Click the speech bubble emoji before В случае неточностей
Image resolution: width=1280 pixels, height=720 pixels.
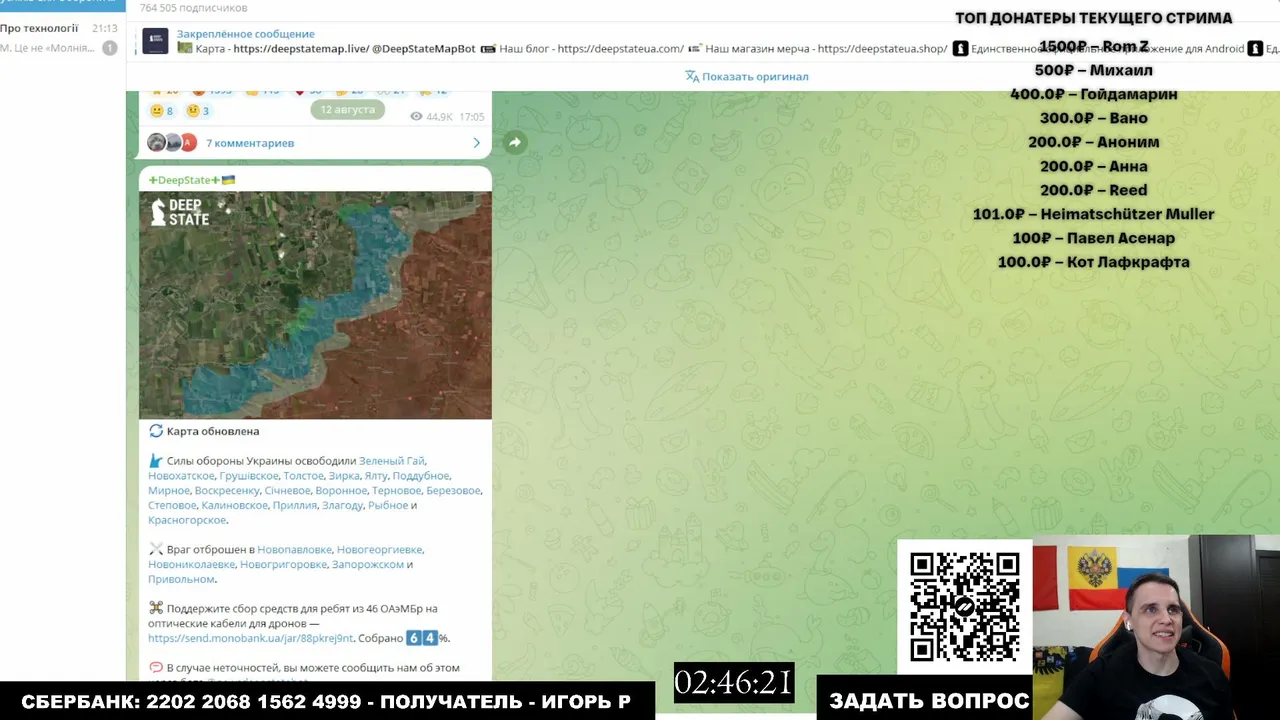156,667
